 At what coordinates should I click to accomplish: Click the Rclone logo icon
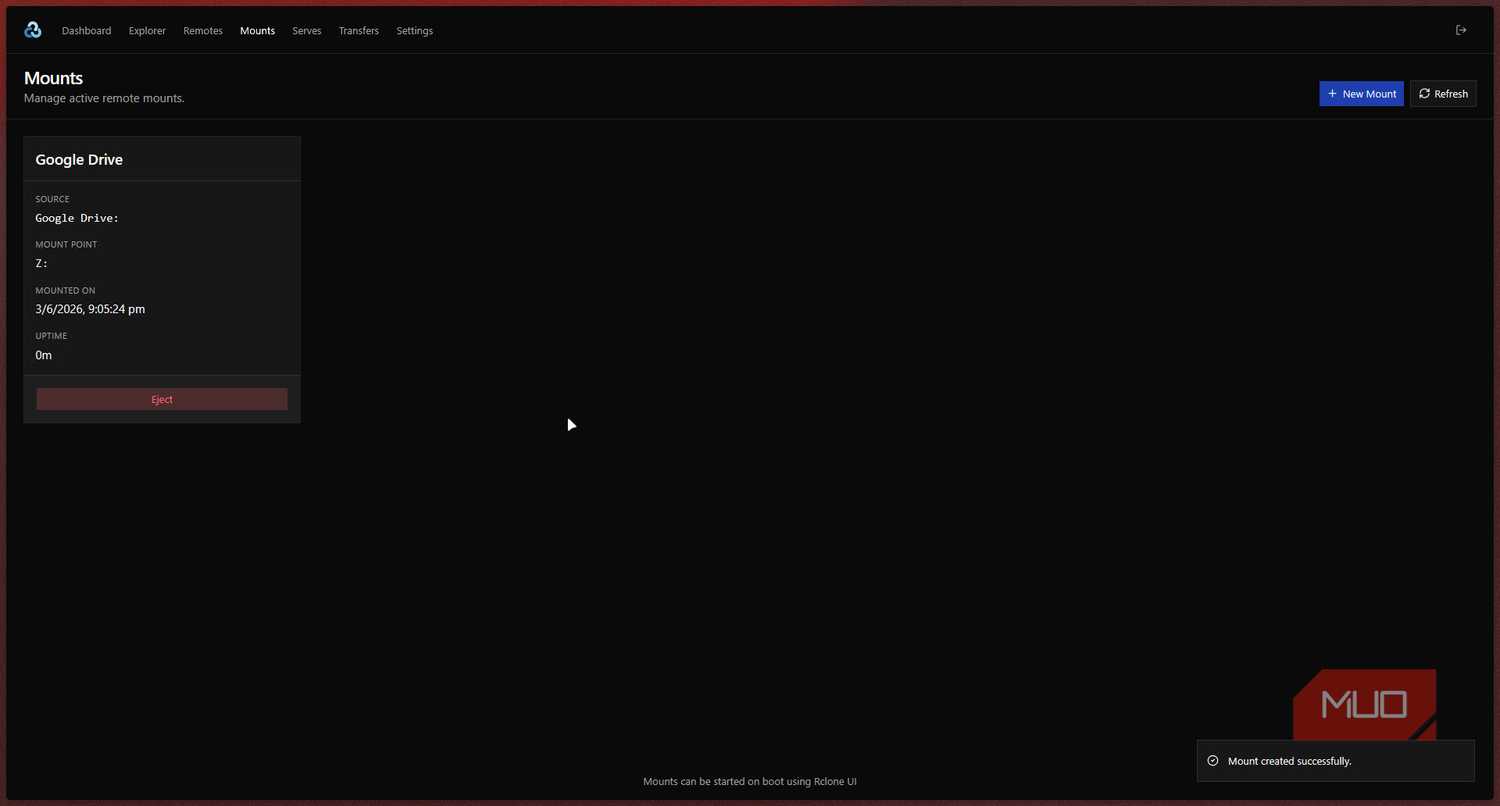(x=33, y=30)
